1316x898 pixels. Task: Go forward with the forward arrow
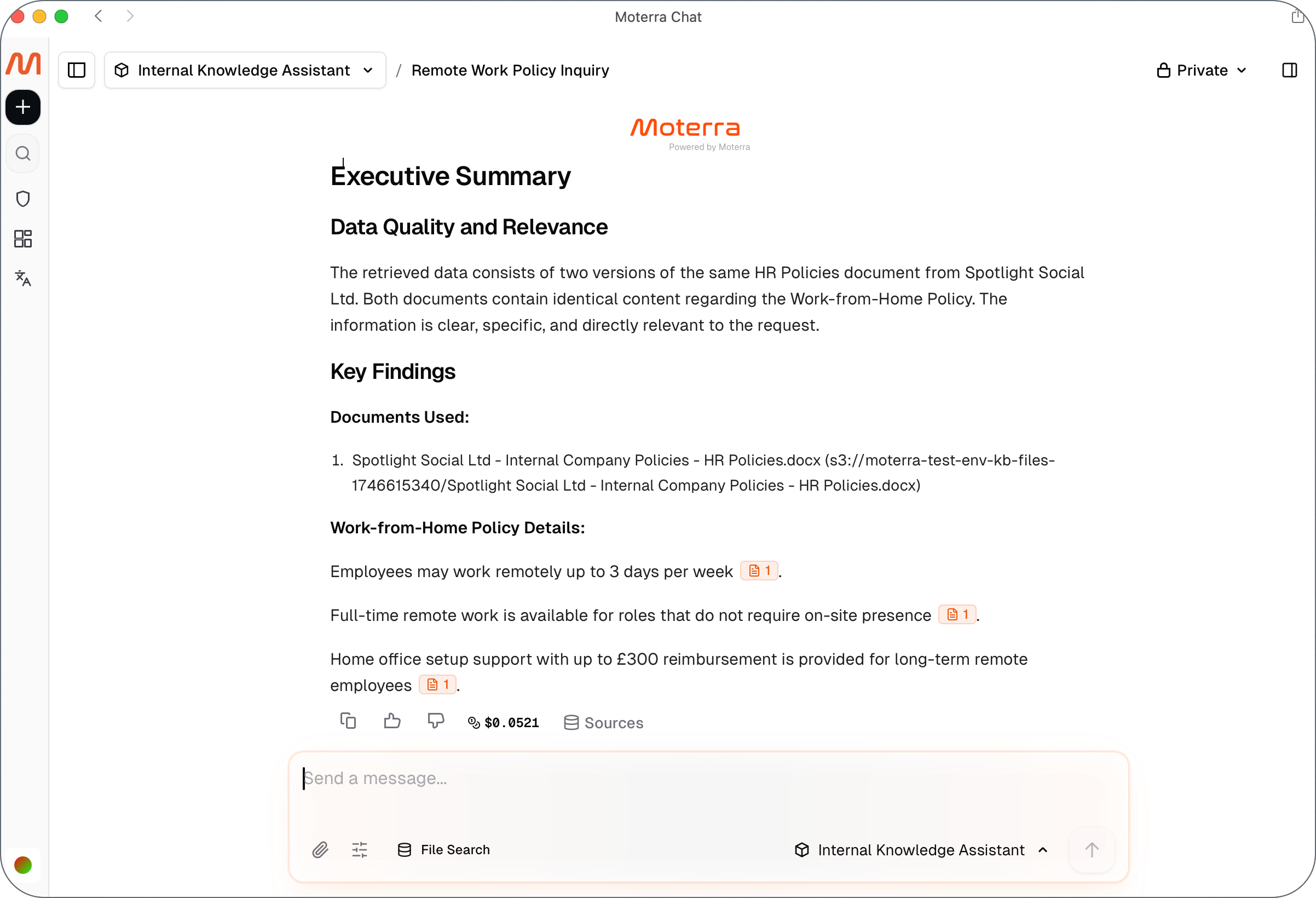point(130,16)
